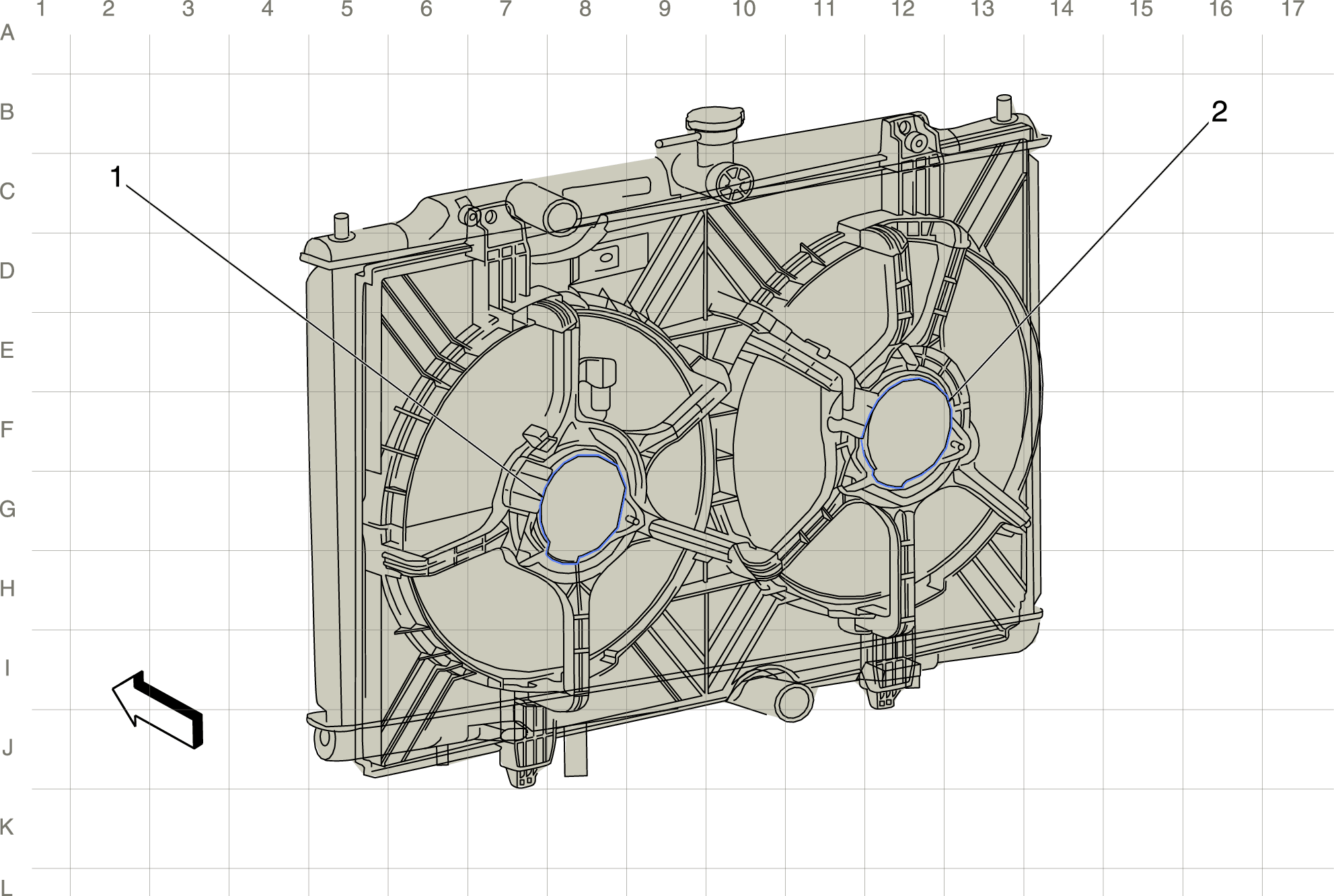Select callout number 1 label
This screenshot has height=896, width=1334.
tap(116, 177)
